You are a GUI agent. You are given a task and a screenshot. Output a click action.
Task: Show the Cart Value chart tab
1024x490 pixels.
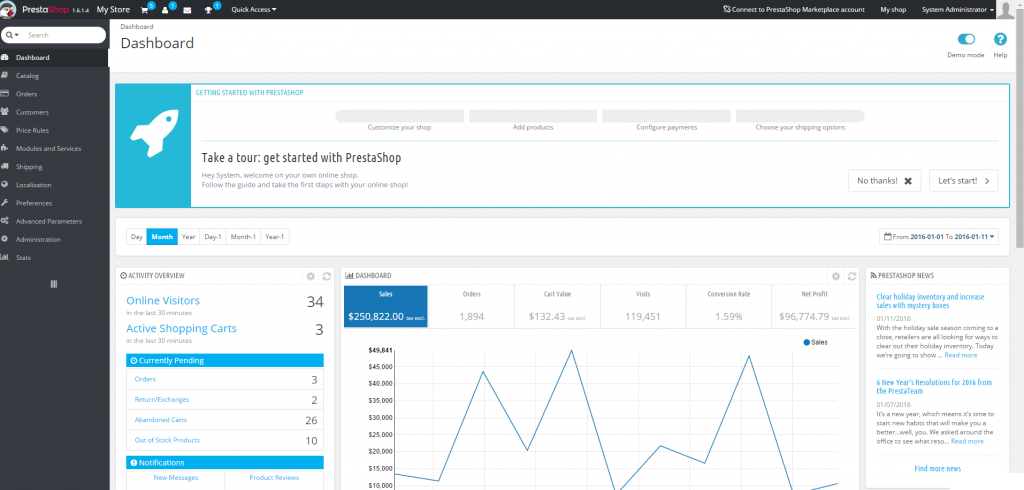(x=557, y=306)
